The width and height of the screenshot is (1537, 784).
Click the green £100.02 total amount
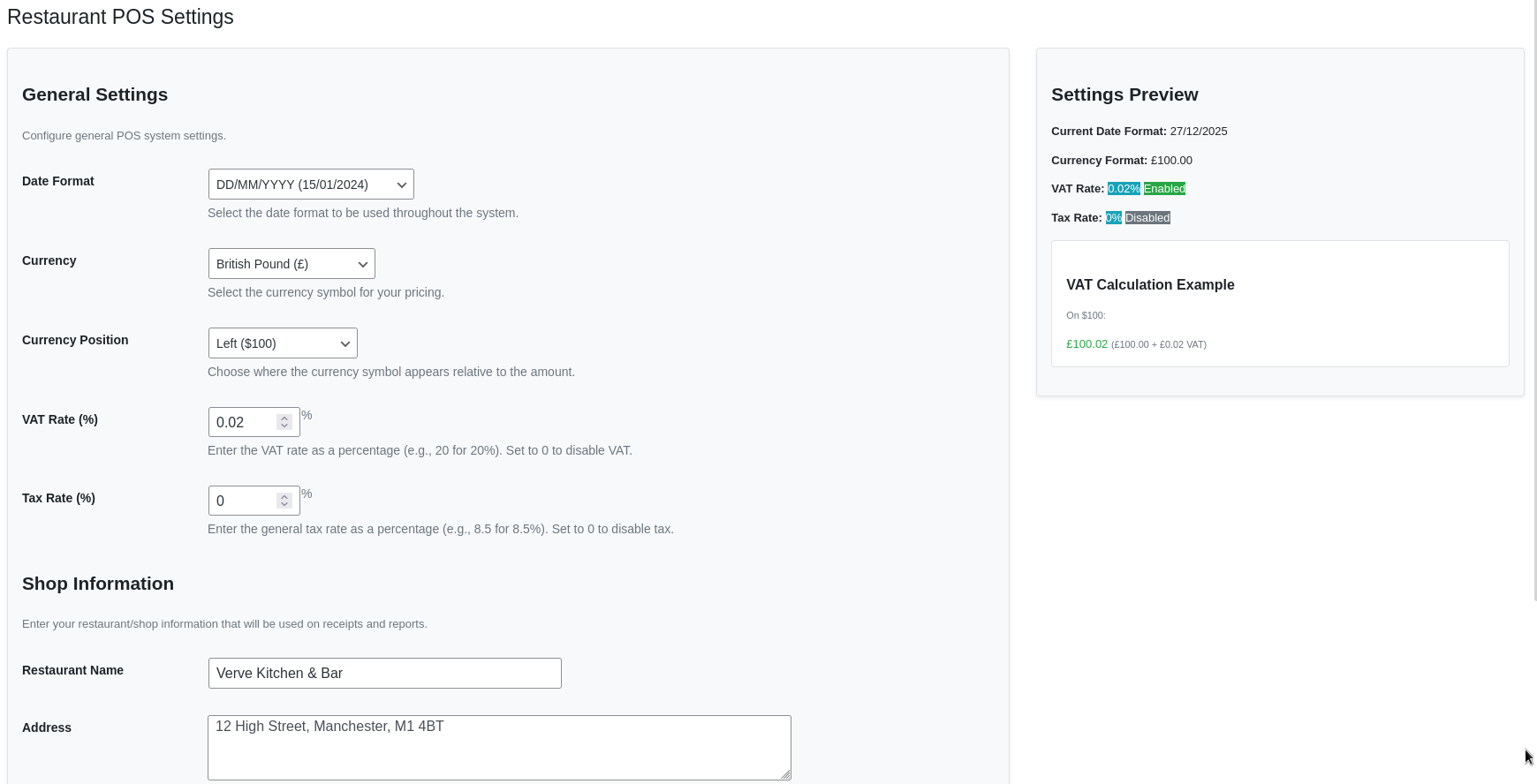1086,344
